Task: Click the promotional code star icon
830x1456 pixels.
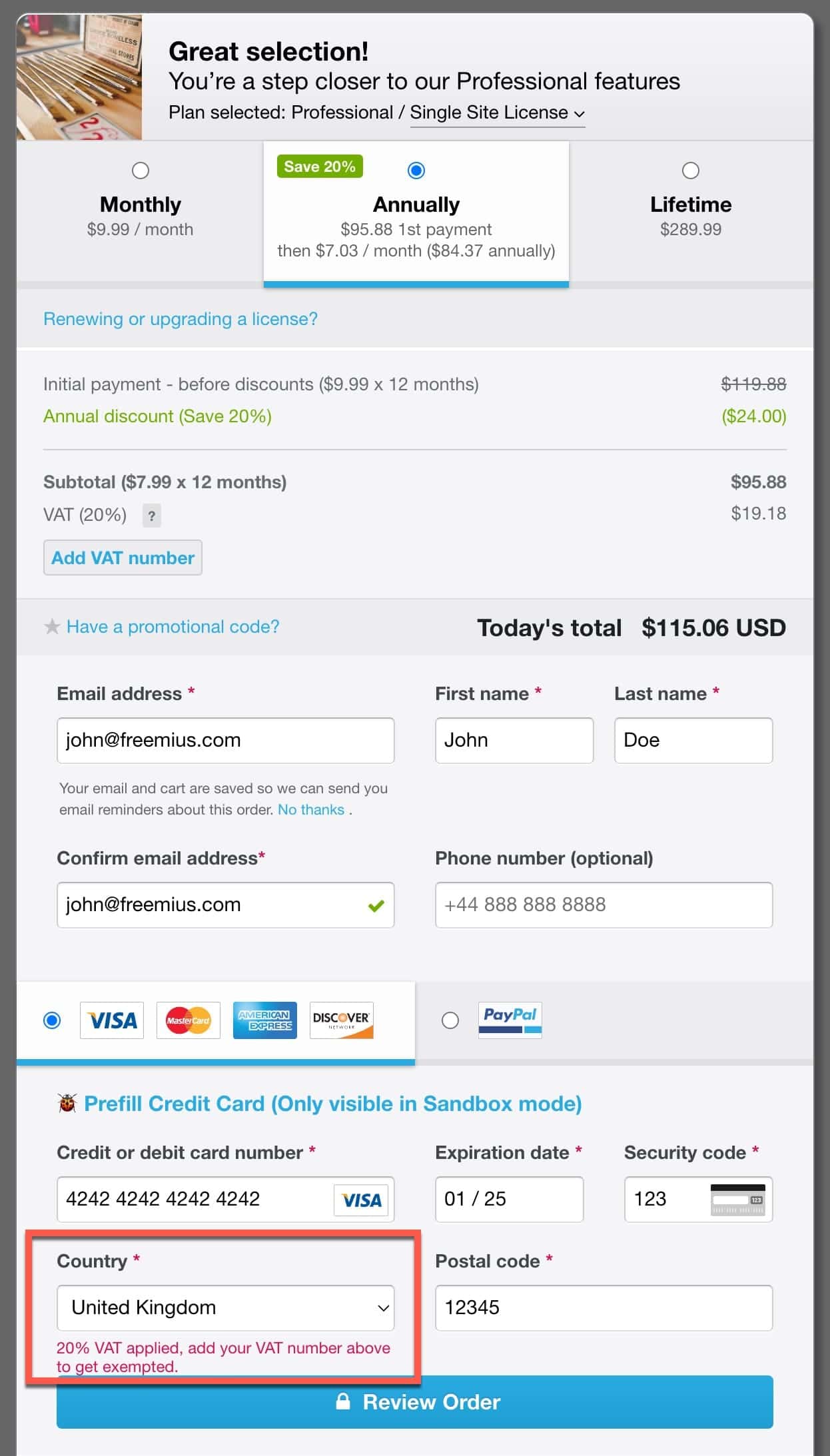Action: pos(52,626)
